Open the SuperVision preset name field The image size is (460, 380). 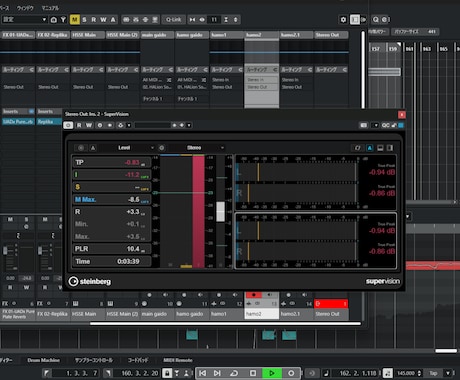click(x=152, y=125)
